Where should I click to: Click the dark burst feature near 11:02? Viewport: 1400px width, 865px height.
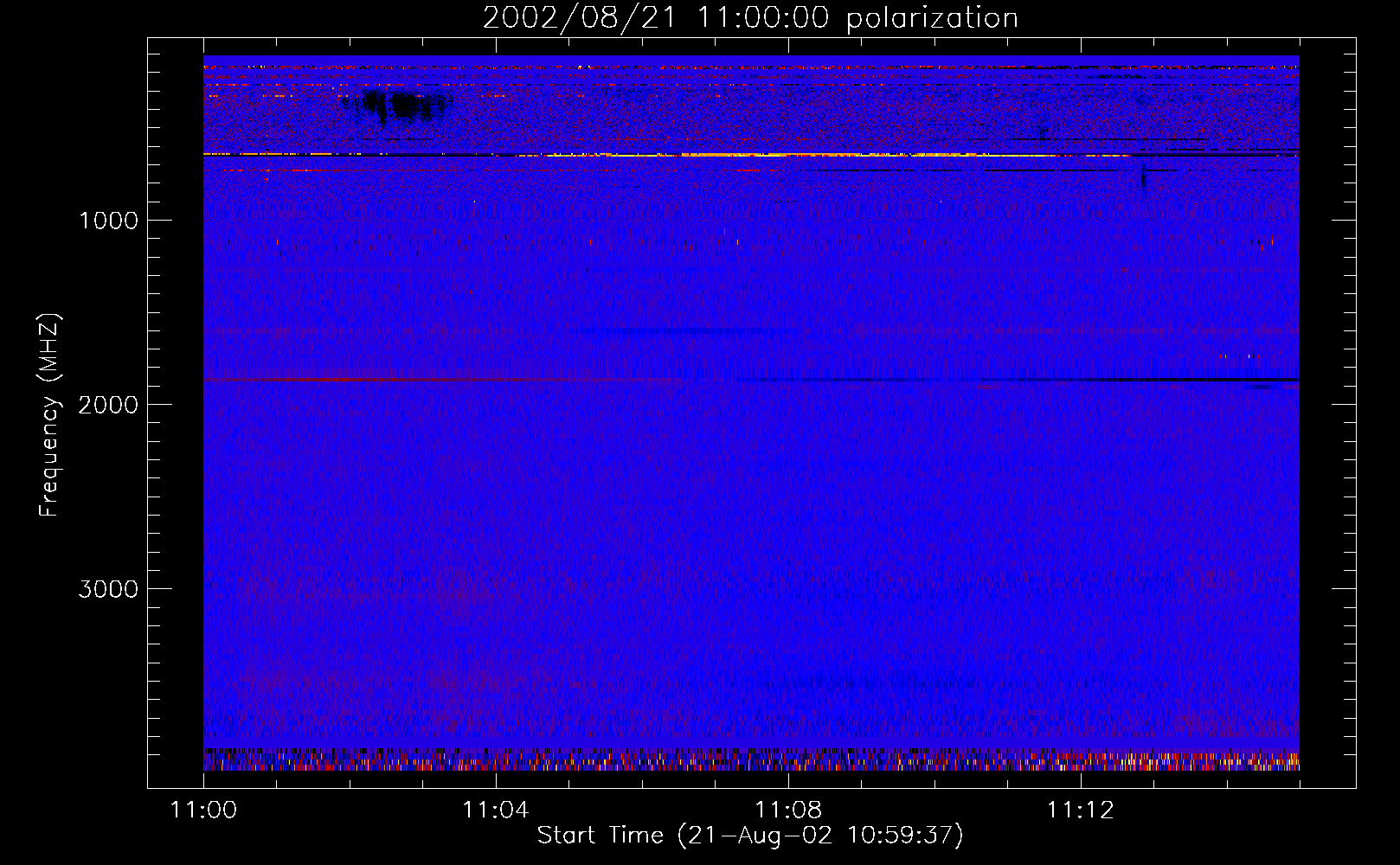[396, 107]
